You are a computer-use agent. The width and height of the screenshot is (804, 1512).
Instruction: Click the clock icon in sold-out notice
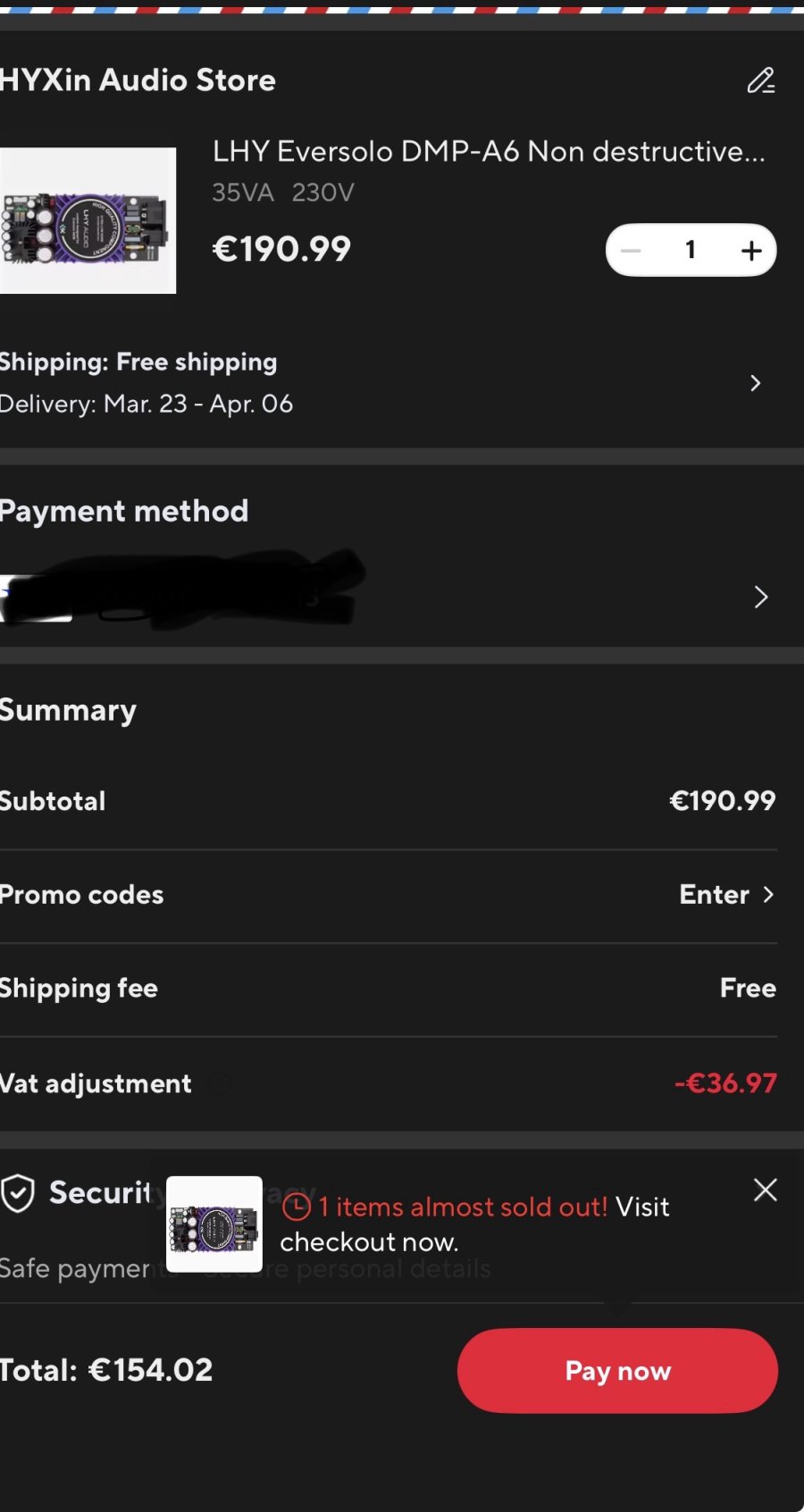(296, 1207)
